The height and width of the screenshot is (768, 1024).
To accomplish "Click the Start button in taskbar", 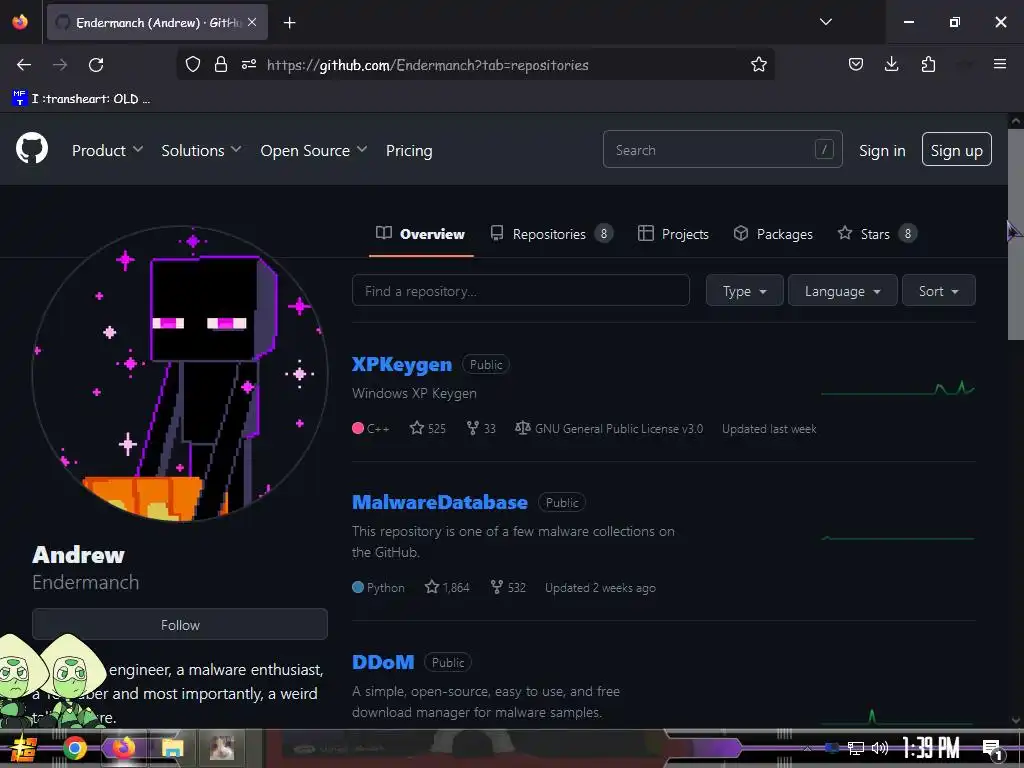I will (x=23, y=749).
